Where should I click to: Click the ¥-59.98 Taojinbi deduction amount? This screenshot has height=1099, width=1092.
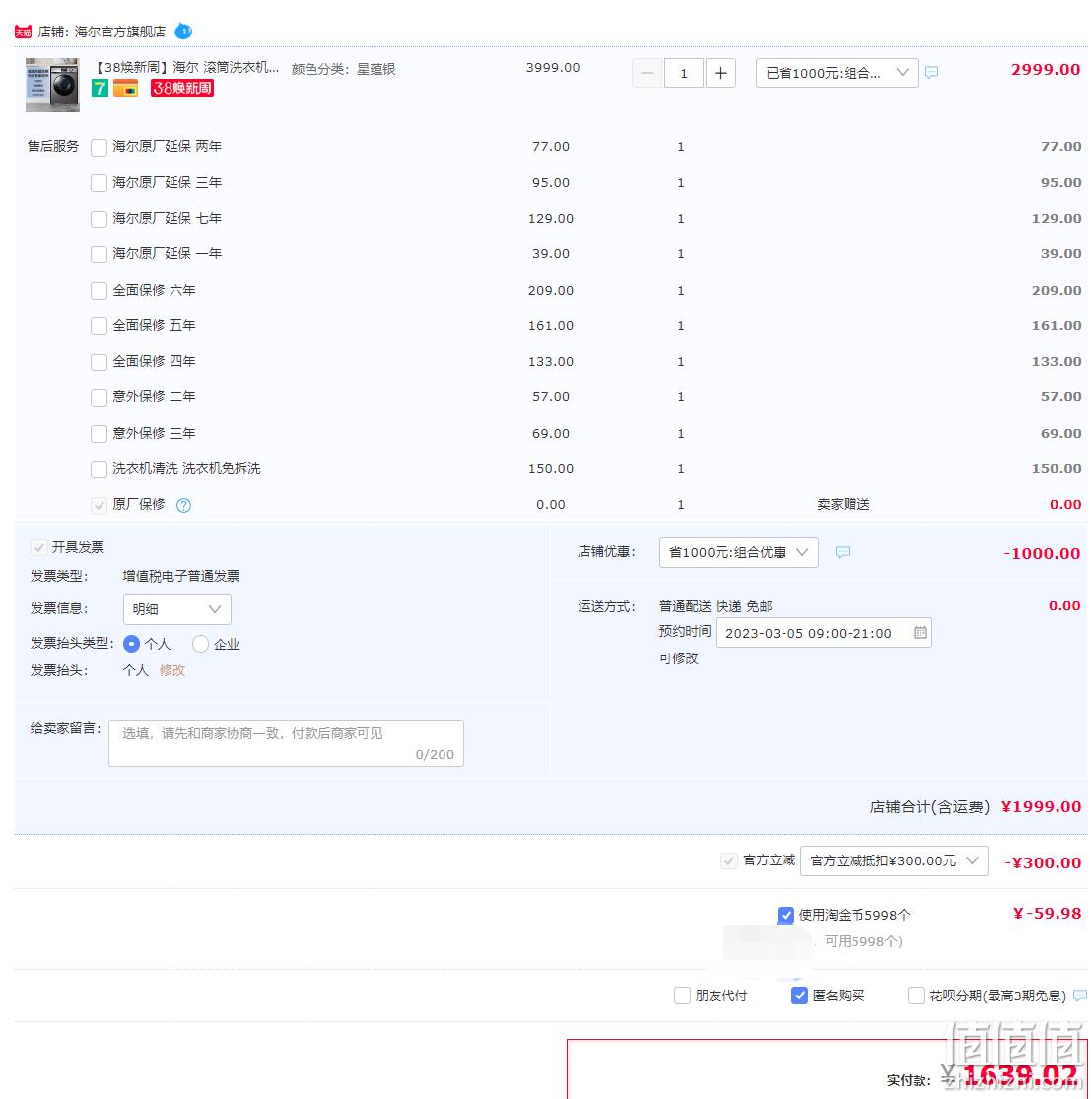[1047, 914]
